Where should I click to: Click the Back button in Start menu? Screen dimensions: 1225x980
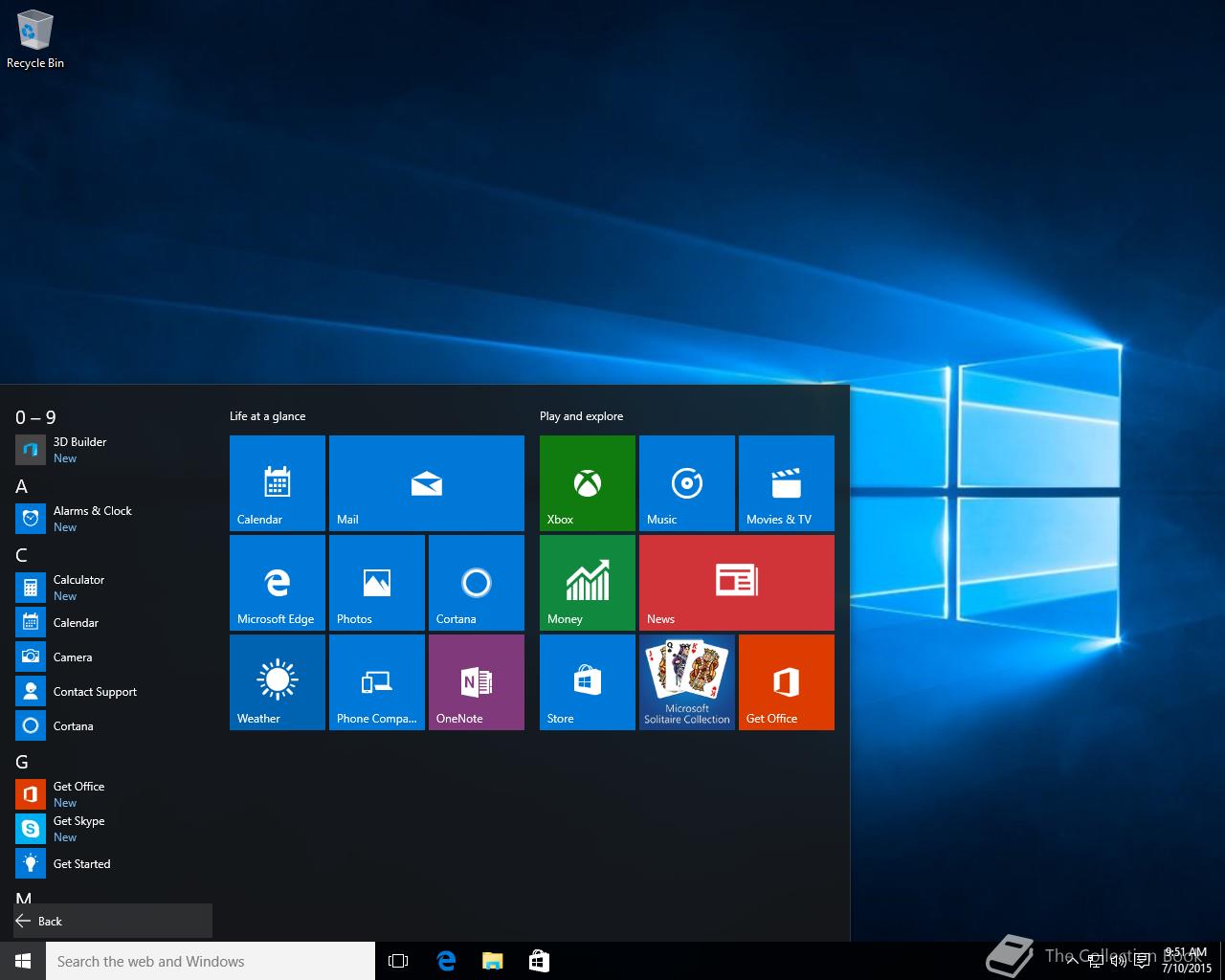[113, 921]
